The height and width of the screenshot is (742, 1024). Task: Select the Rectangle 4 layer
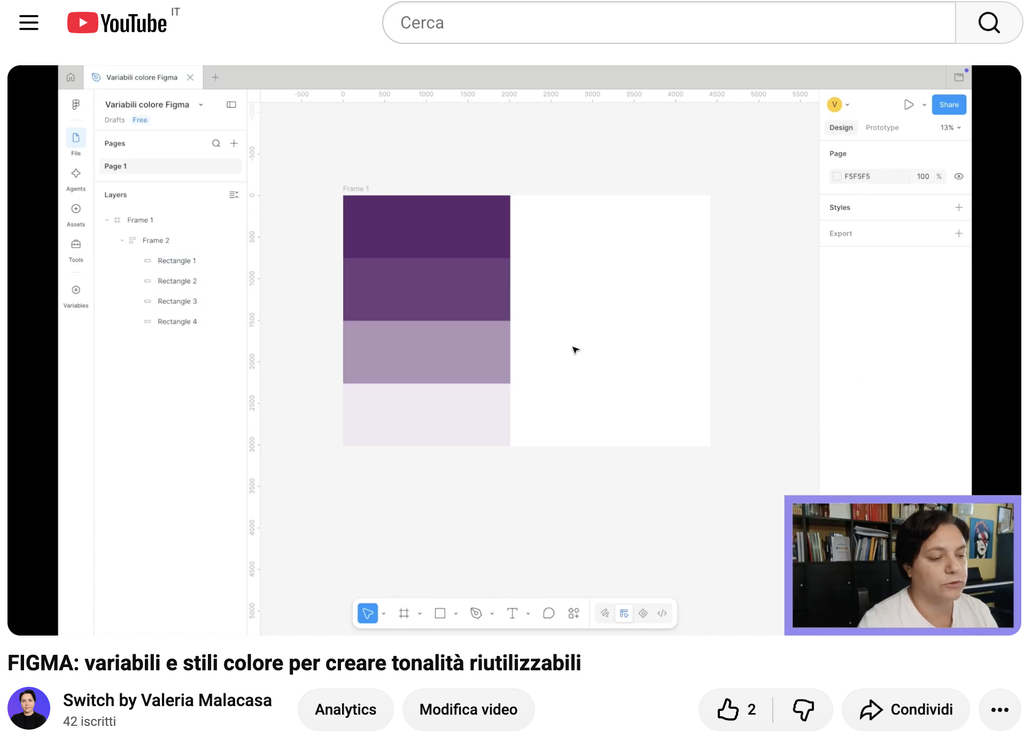coord(176,321)
